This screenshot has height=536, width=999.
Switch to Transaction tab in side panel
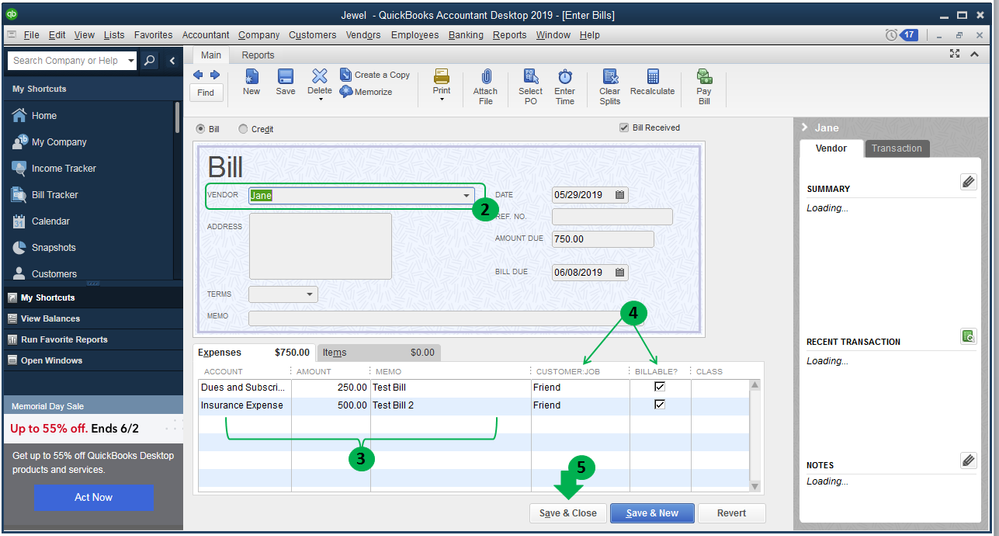point(896,148)
